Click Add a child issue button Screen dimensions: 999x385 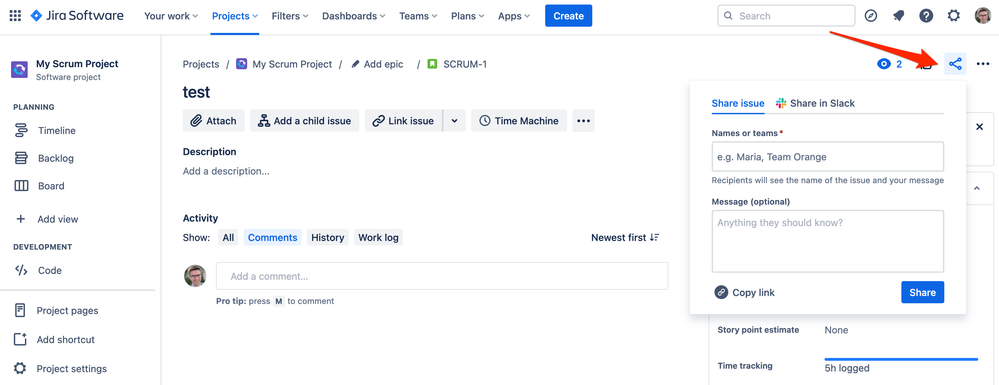click(x=305, y=120)
